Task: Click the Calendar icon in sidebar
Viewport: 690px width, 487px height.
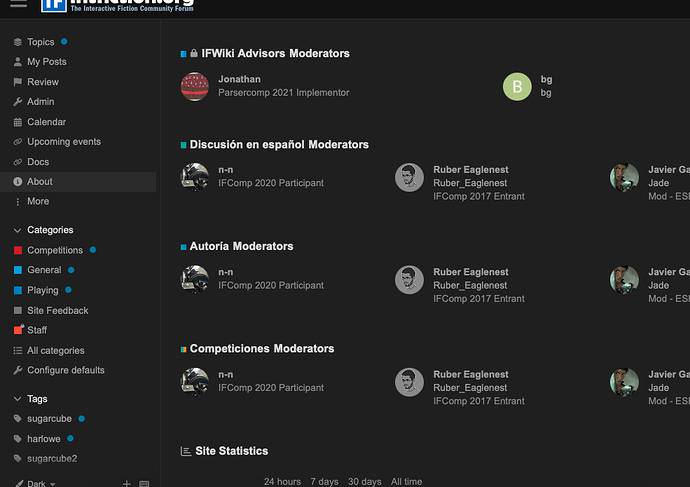Action: pos(18,122)
